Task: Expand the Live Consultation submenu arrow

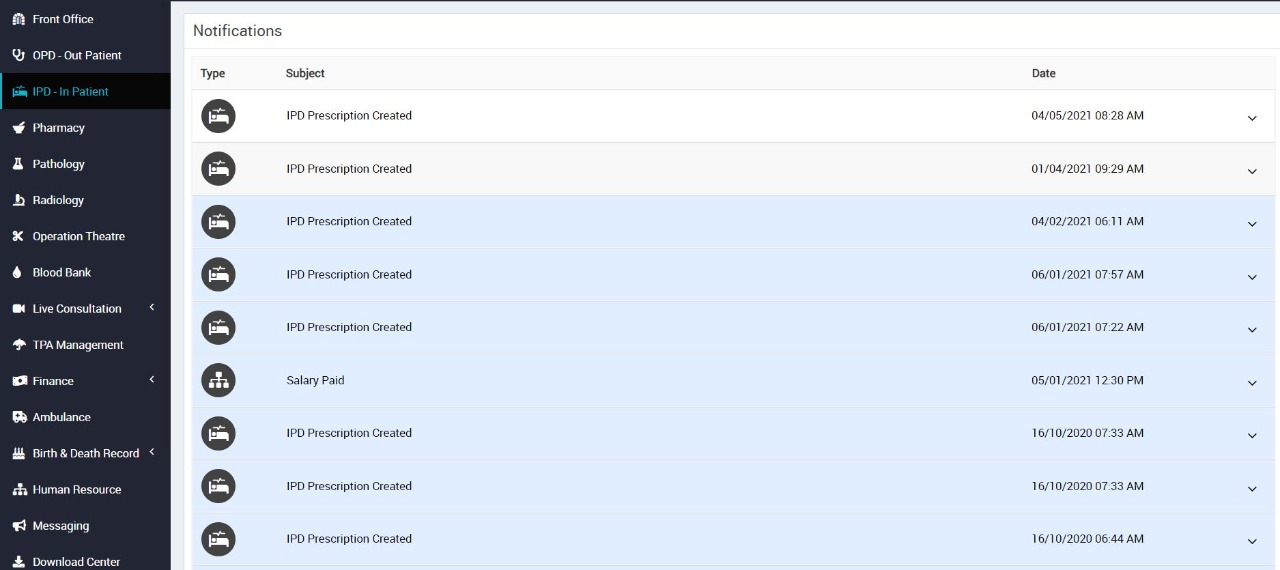Action: (x=152, y=308)
